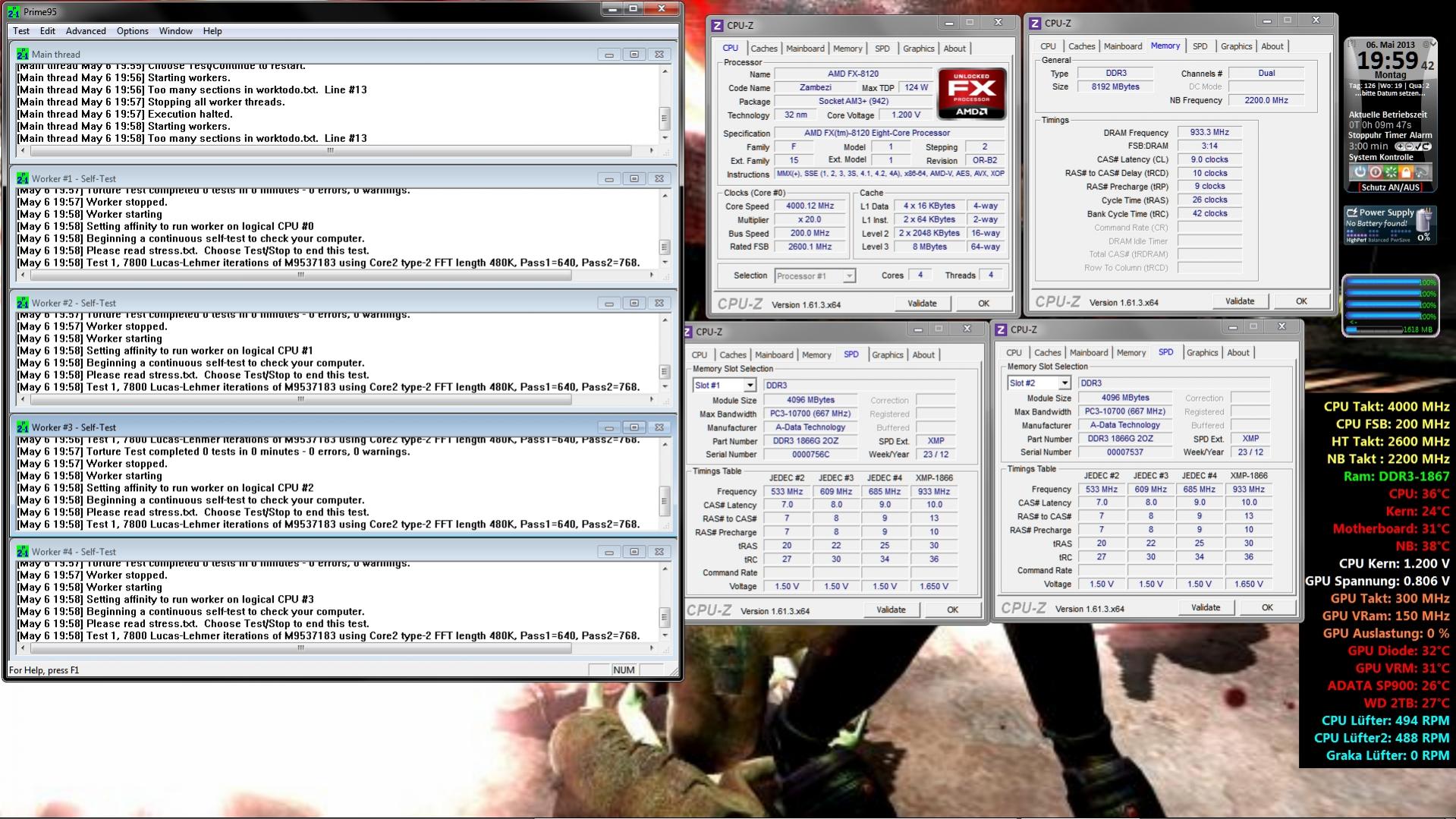Click the Main thread horizontal scrollbar thumb
The width and height of the screenshot is (1456, 819).
[330, 150]
